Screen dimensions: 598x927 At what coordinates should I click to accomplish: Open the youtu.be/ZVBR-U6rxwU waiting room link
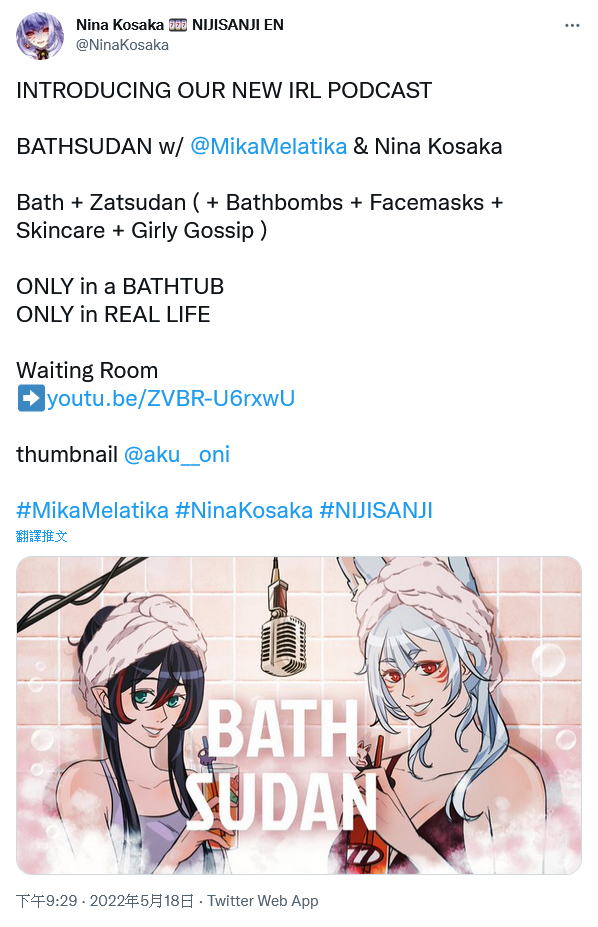click(x=171, y=398)
